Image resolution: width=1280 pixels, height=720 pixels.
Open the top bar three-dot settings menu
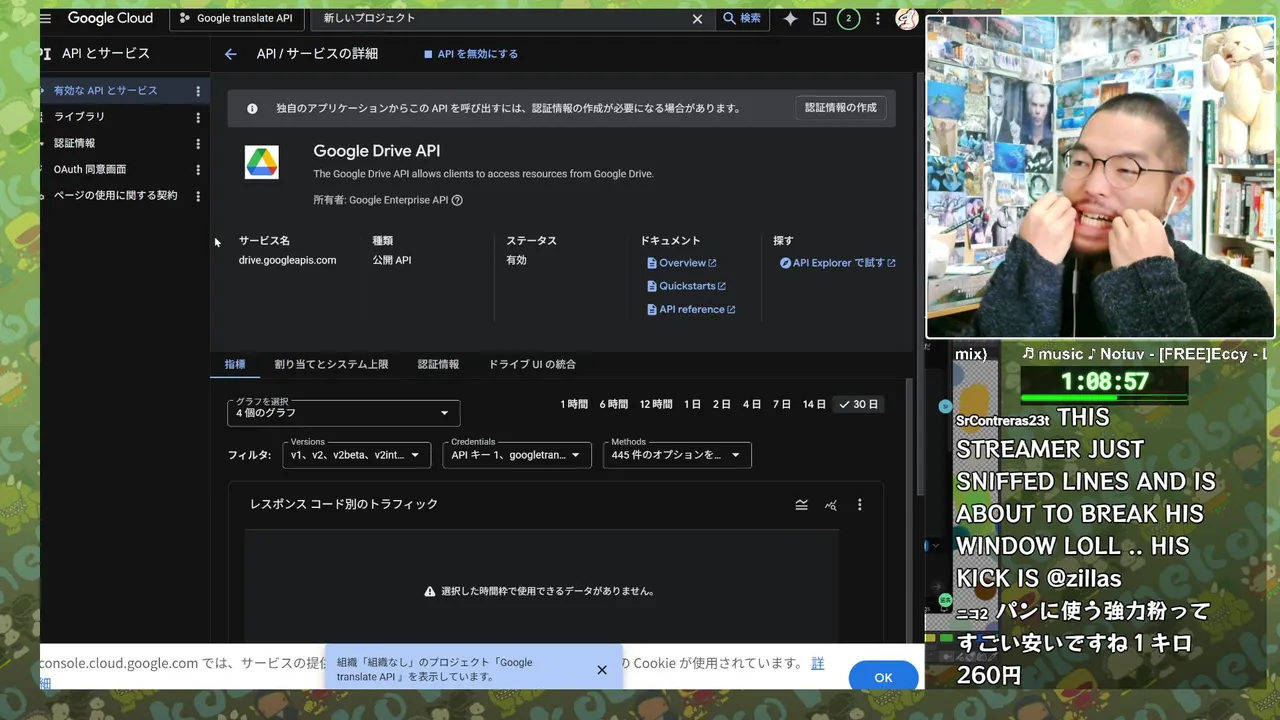[878, 19]
